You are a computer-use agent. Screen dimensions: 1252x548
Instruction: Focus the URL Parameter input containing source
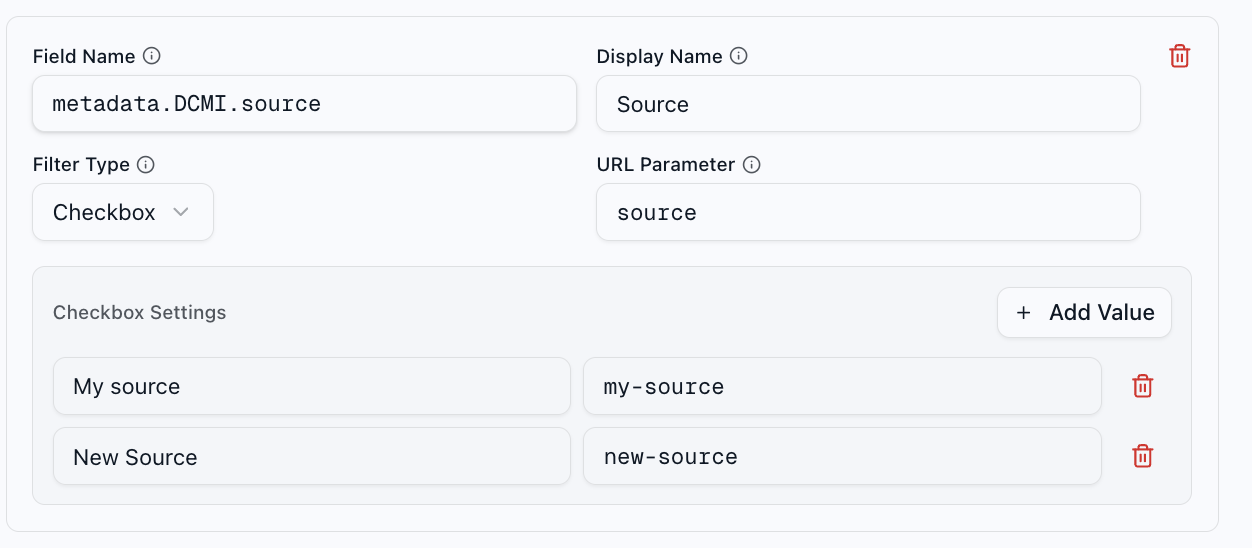click(868, 212)
